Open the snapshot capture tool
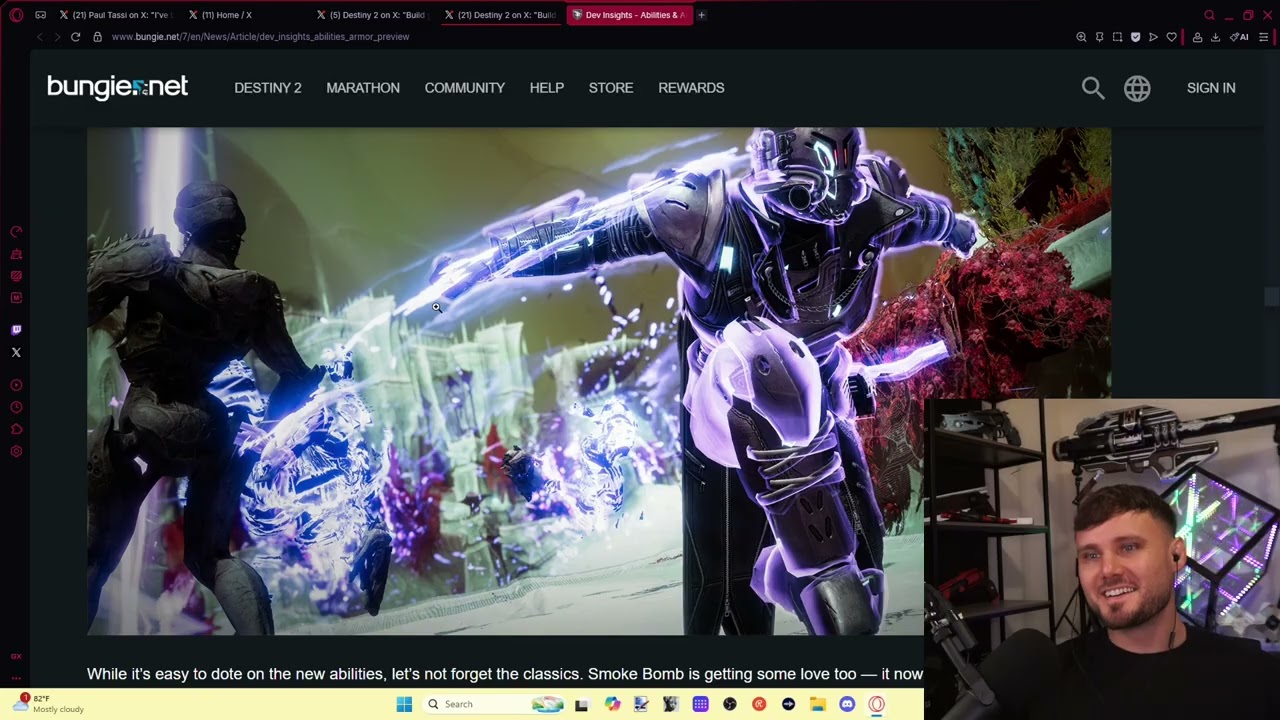 1117,37
